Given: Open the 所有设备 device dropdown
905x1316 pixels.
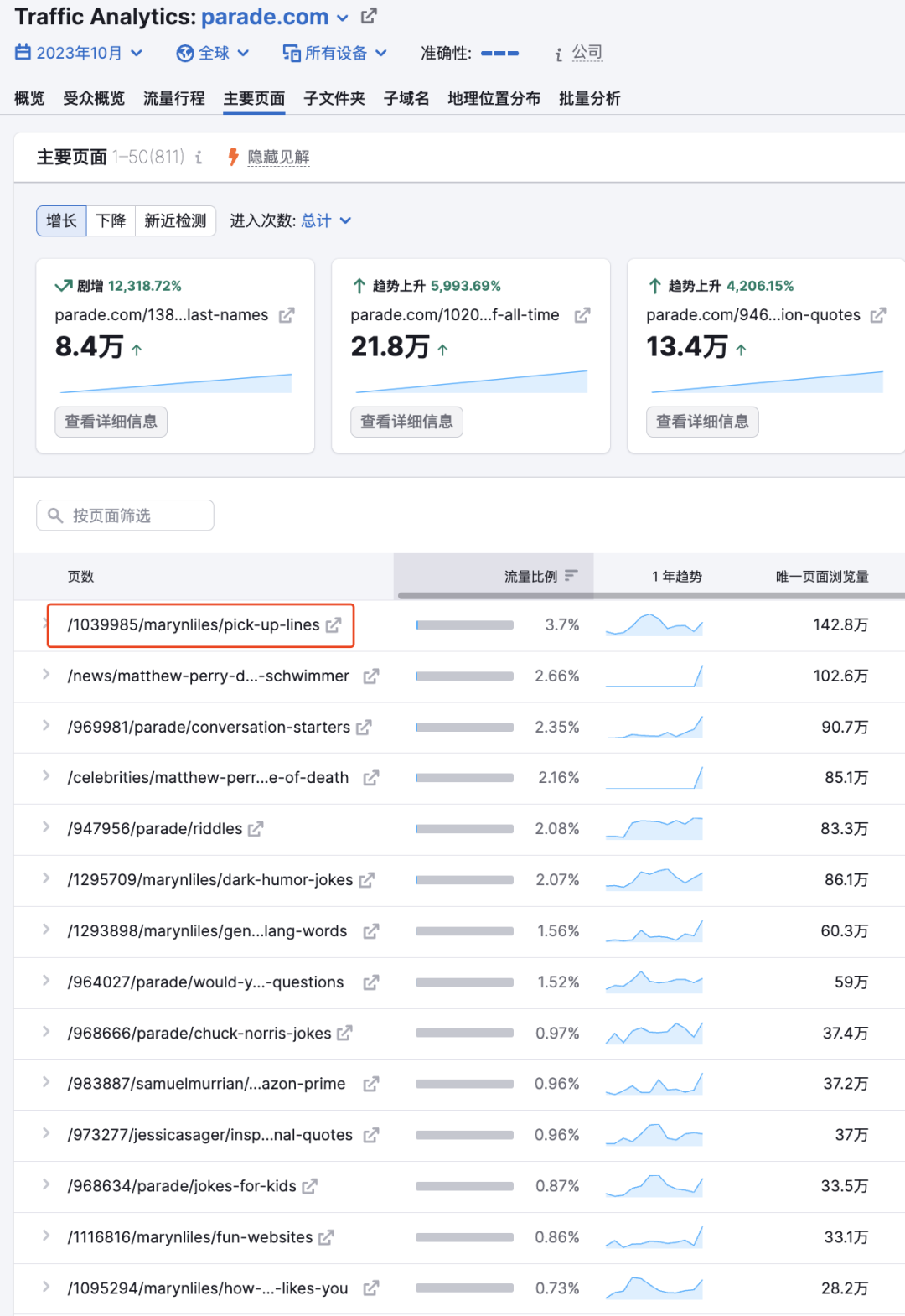Looking at the screenshot, I should click(334, 53).
